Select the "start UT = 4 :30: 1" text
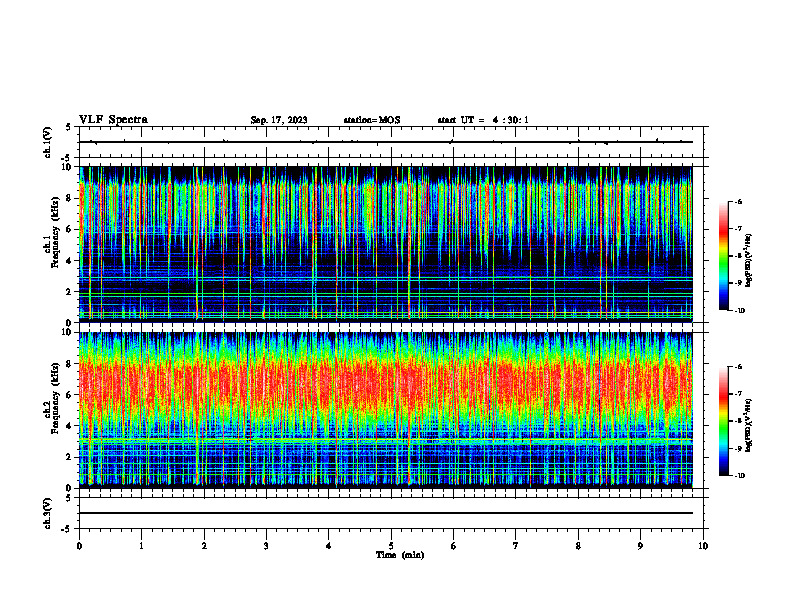Image resolution: width=792 pixels, height=612 pixels. [483, 120]
